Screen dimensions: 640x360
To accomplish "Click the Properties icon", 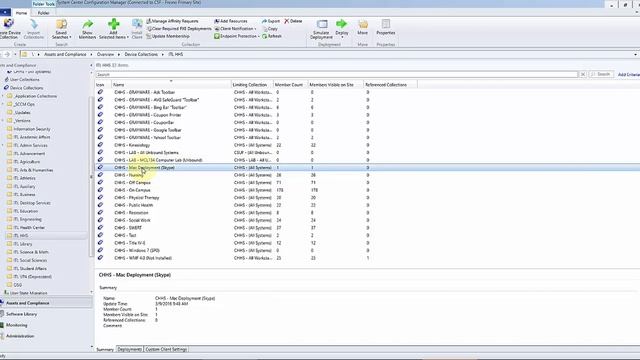I will 386,24.
